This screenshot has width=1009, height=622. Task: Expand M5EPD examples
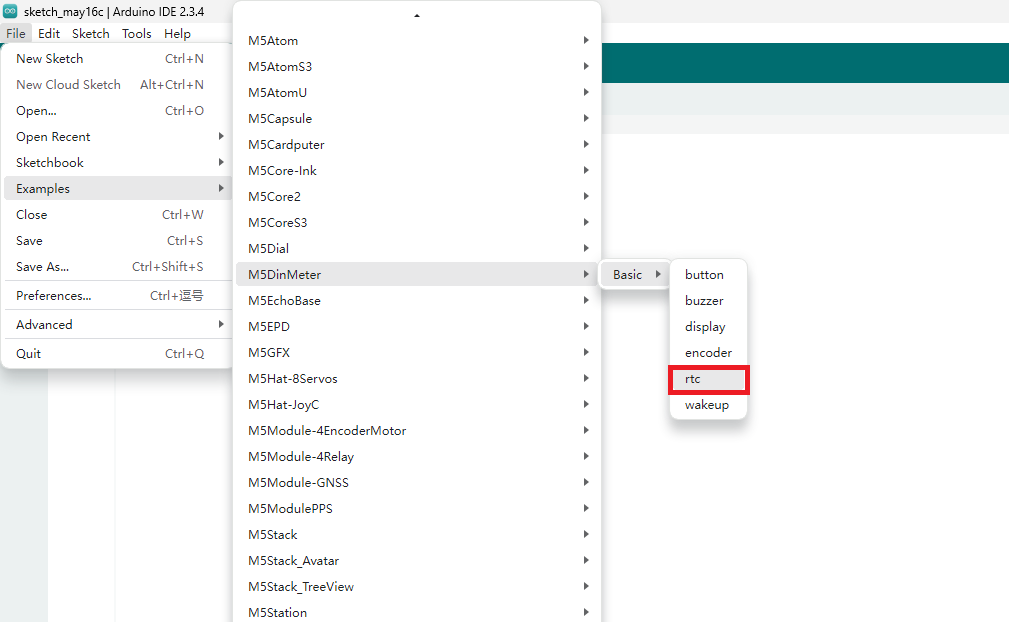click(417, 326)
